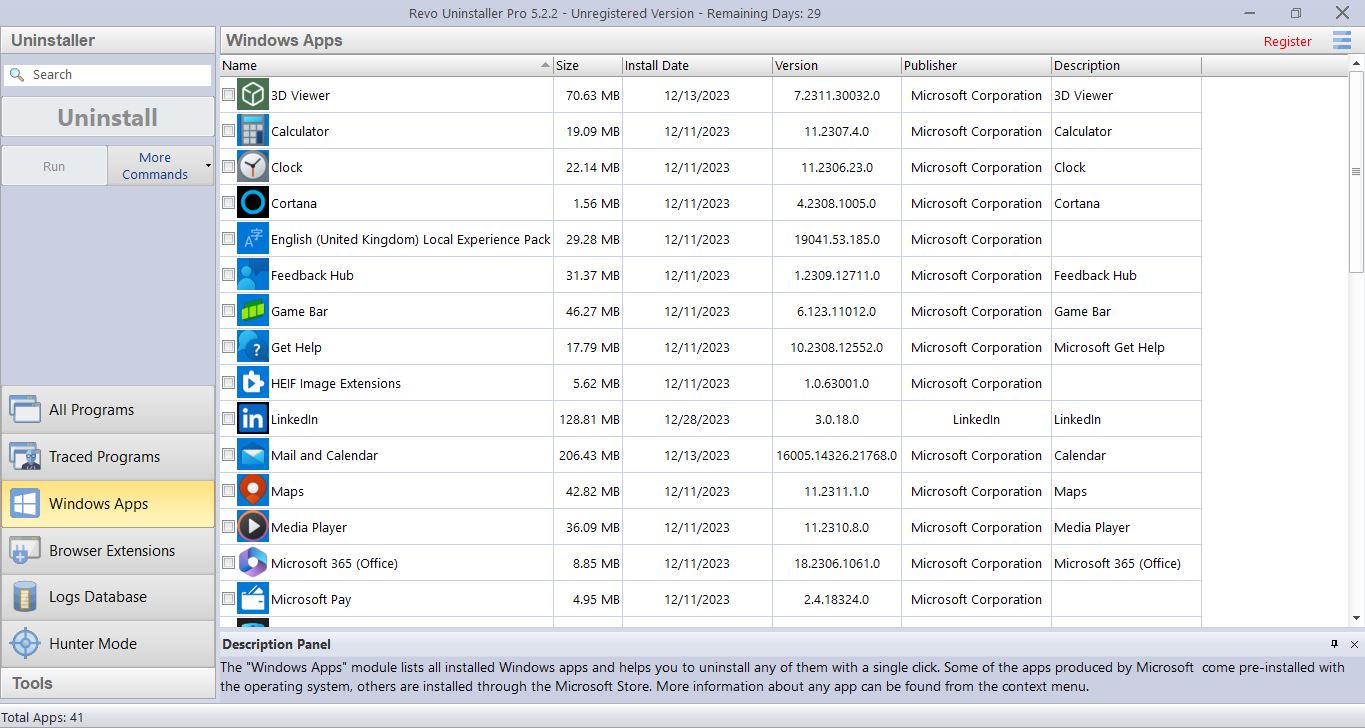This screenshot has height=728, width=1365.
Task: Click the LinkedIn app icon
Action: coord(253,419)
